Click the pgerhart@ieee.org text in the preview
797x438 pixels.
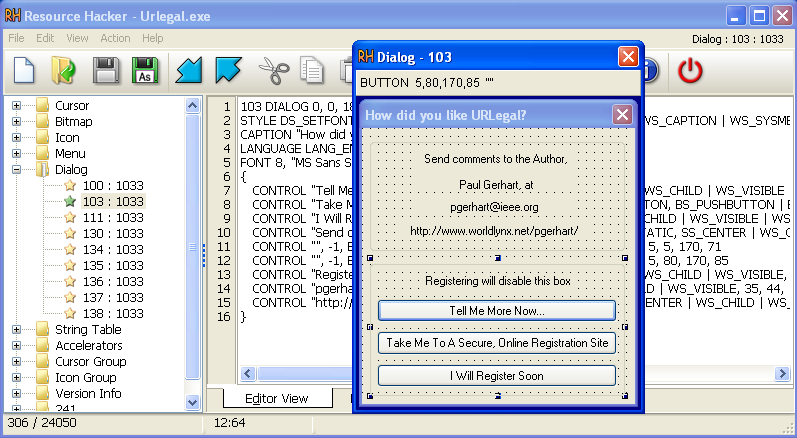coord(494,207)
